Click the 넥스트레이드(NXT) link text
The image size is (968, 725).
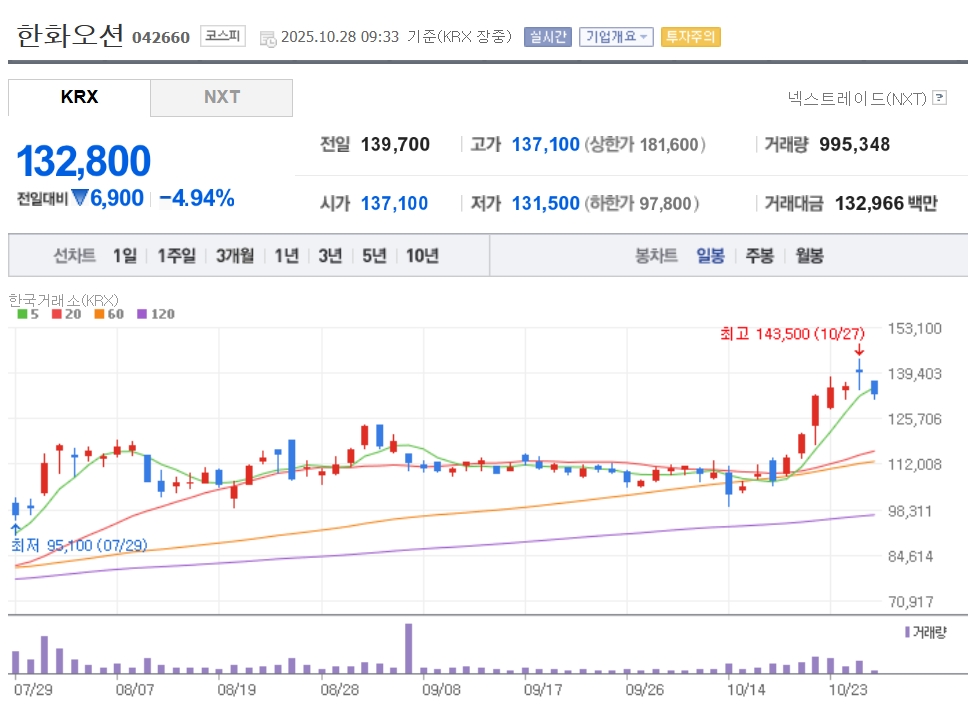(x=857, y=98)
